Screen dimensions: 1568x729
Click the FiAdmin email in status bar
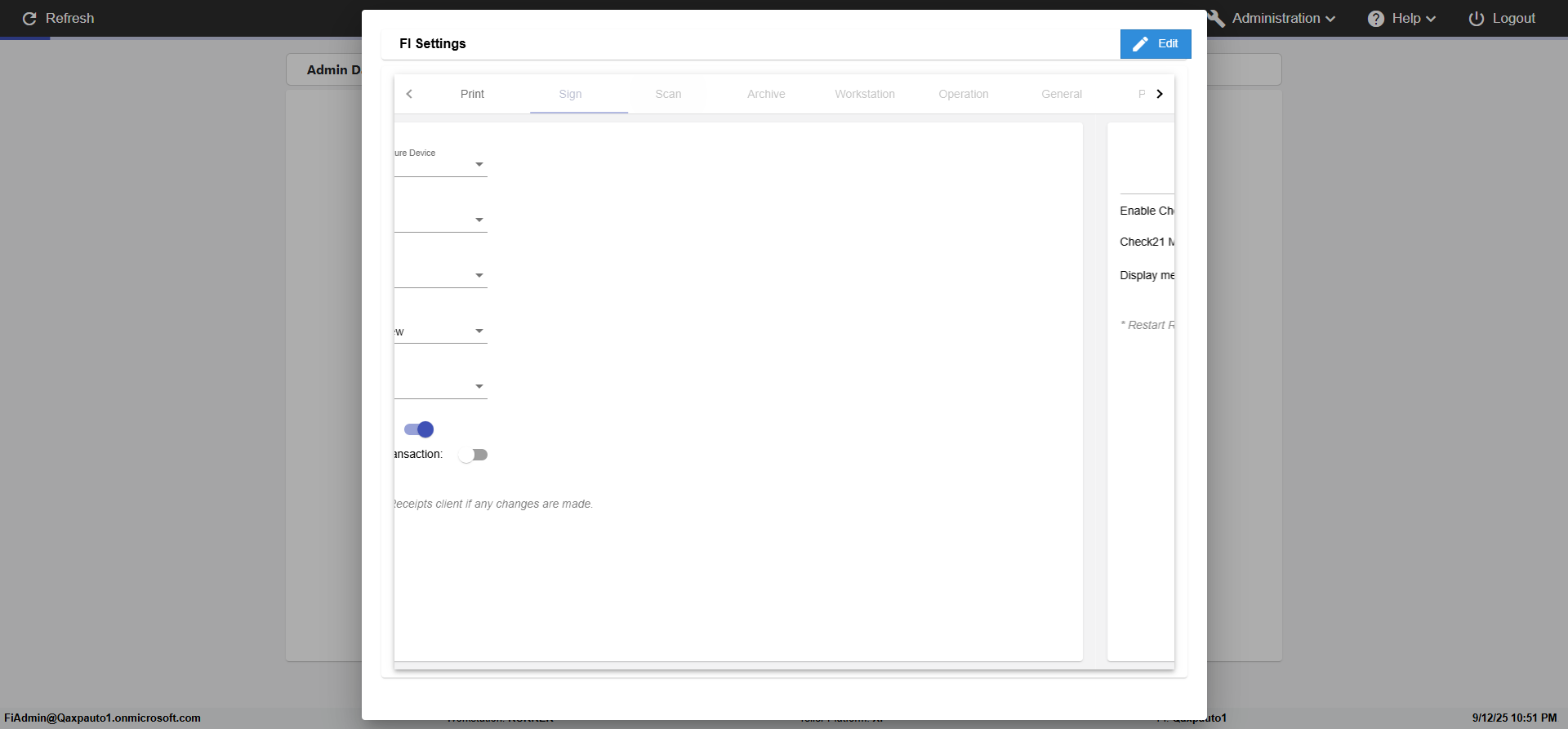click(x=102, y=718)
